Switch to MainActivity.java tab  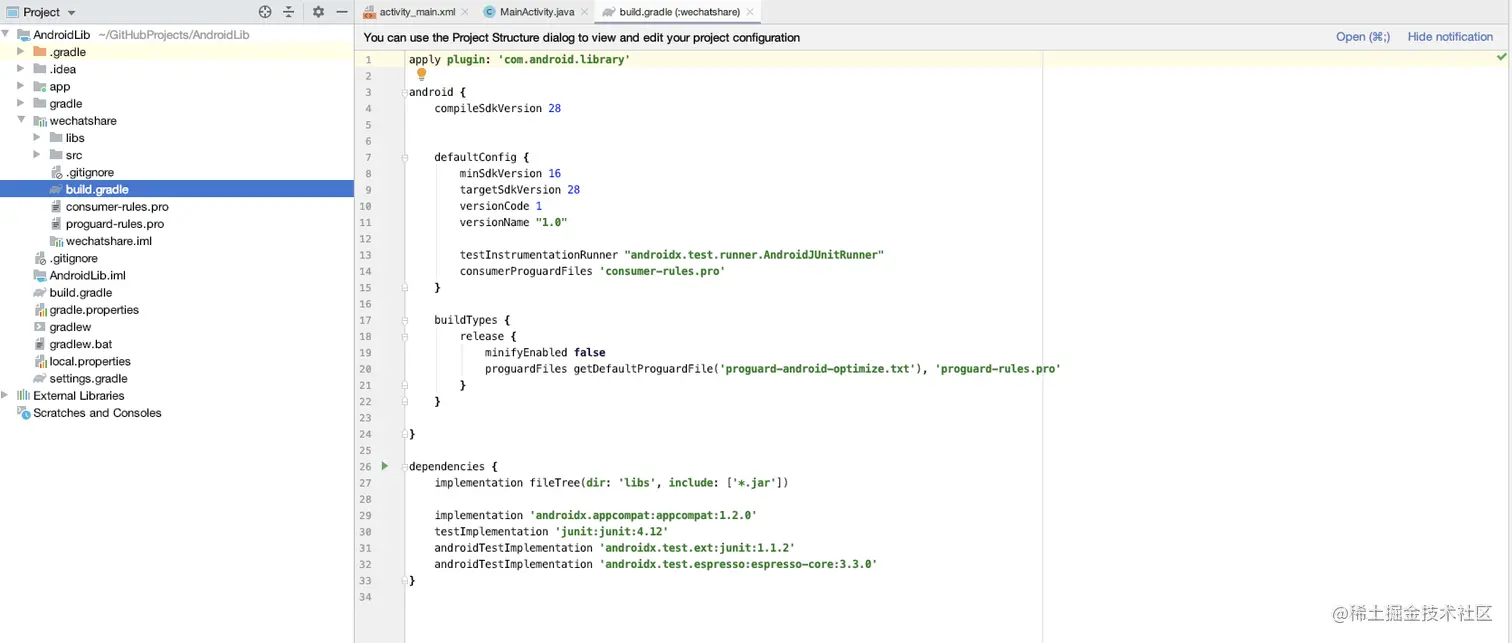click(x=537, y=12)
